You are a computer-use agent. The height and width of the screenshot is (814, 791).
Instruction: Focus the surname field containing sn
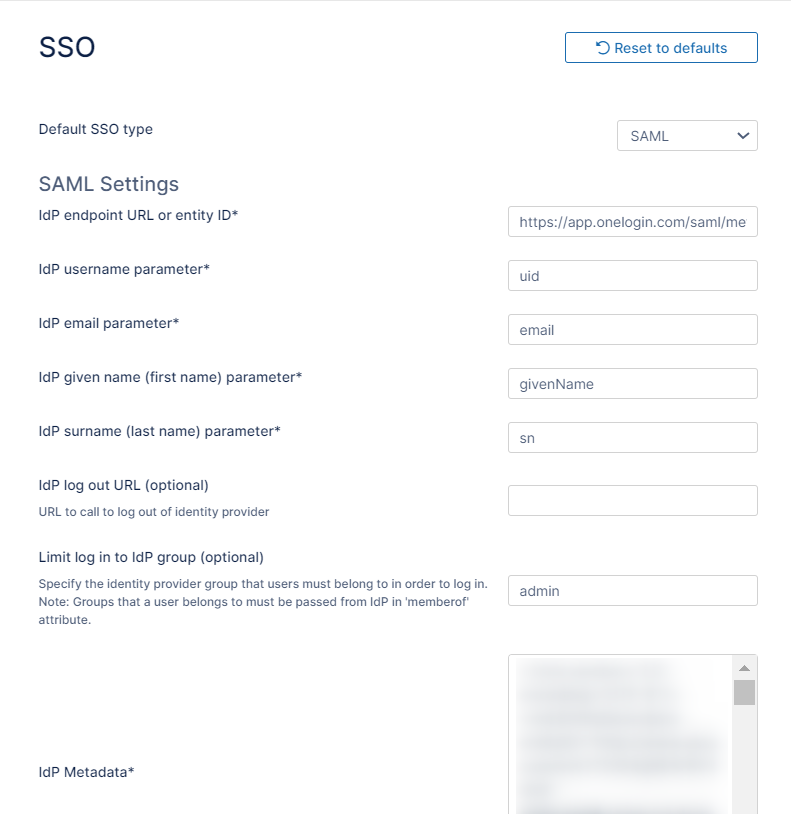pyautogui.click(x=632, y=438)
